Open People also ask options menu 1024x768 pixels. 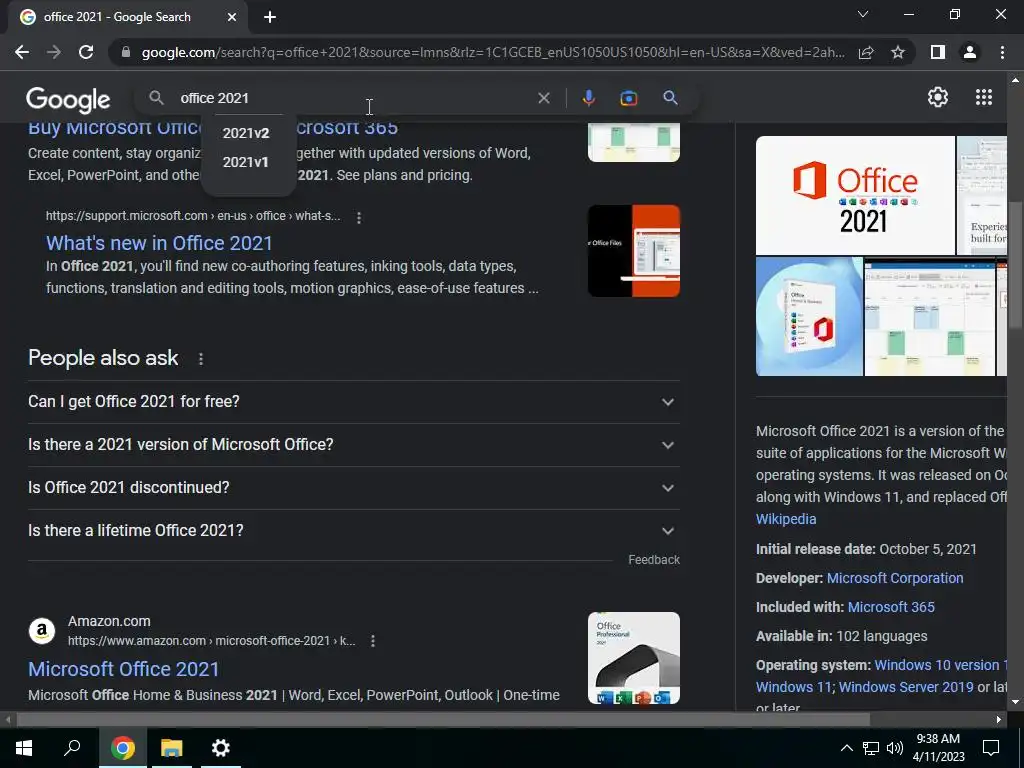[200, 359]
